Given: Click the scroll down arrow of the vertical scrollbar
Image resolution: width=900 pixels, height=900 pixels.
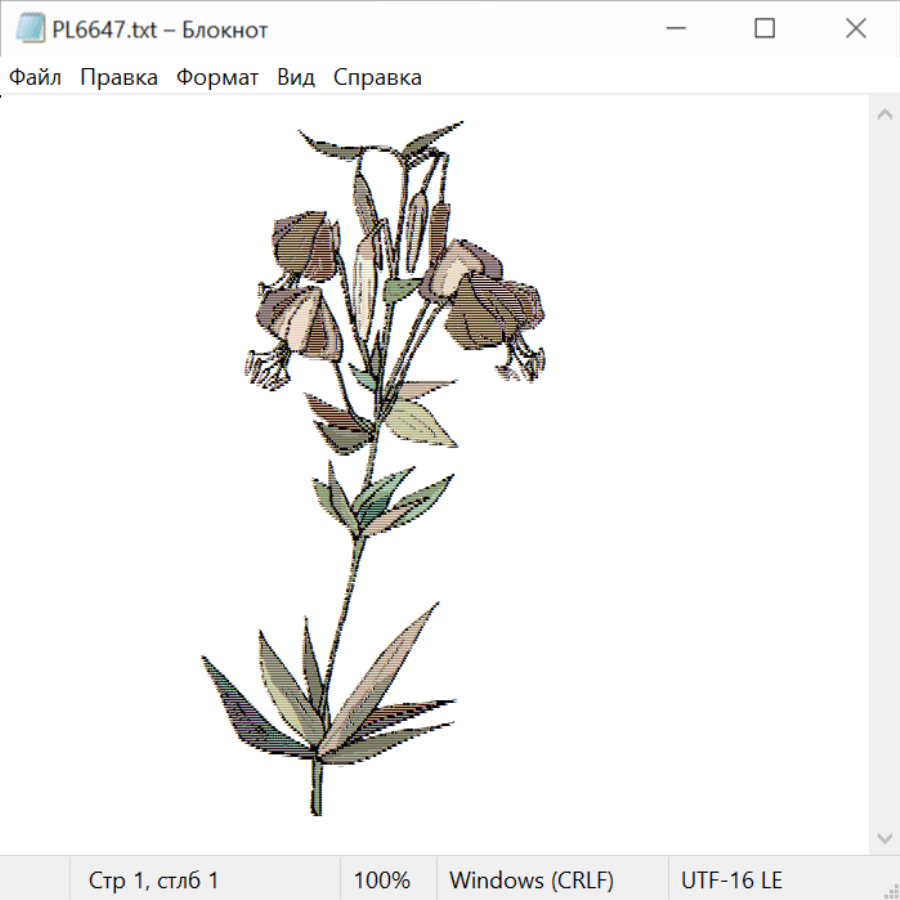Looking at the screenshot, I should click(885, 838).
